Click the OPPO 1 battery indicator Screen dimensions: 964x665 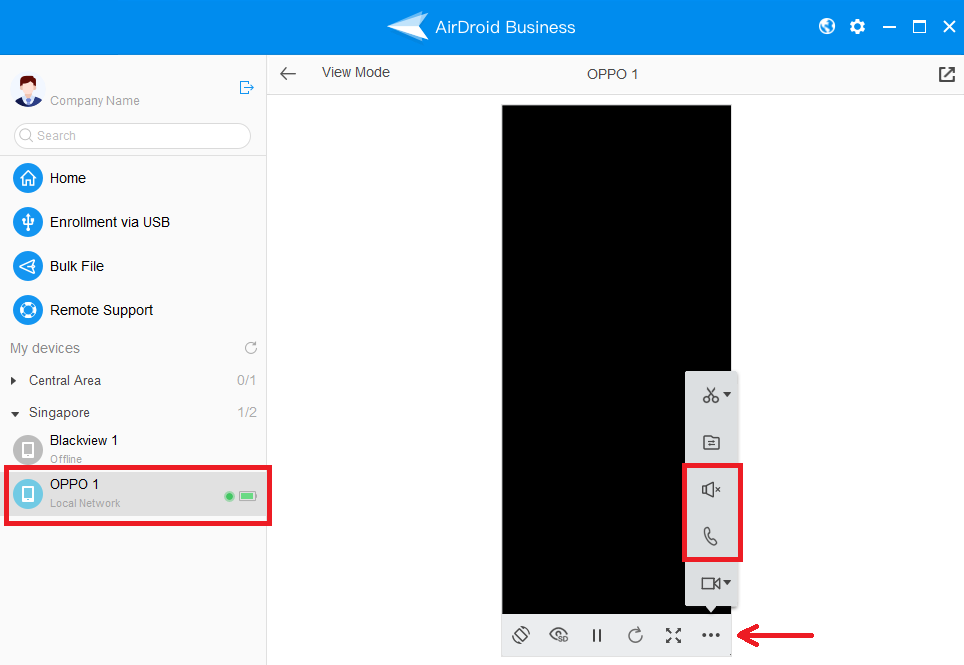coord(248,496)
